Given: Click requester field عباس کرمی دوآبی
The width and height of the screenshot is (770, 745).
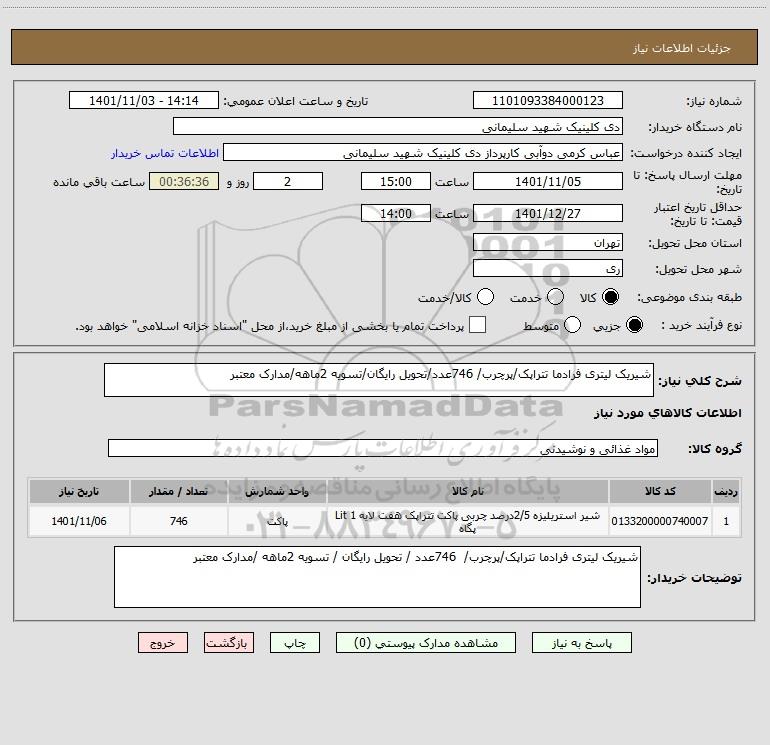Looking at the screenshot, I should tap(423, 153).
